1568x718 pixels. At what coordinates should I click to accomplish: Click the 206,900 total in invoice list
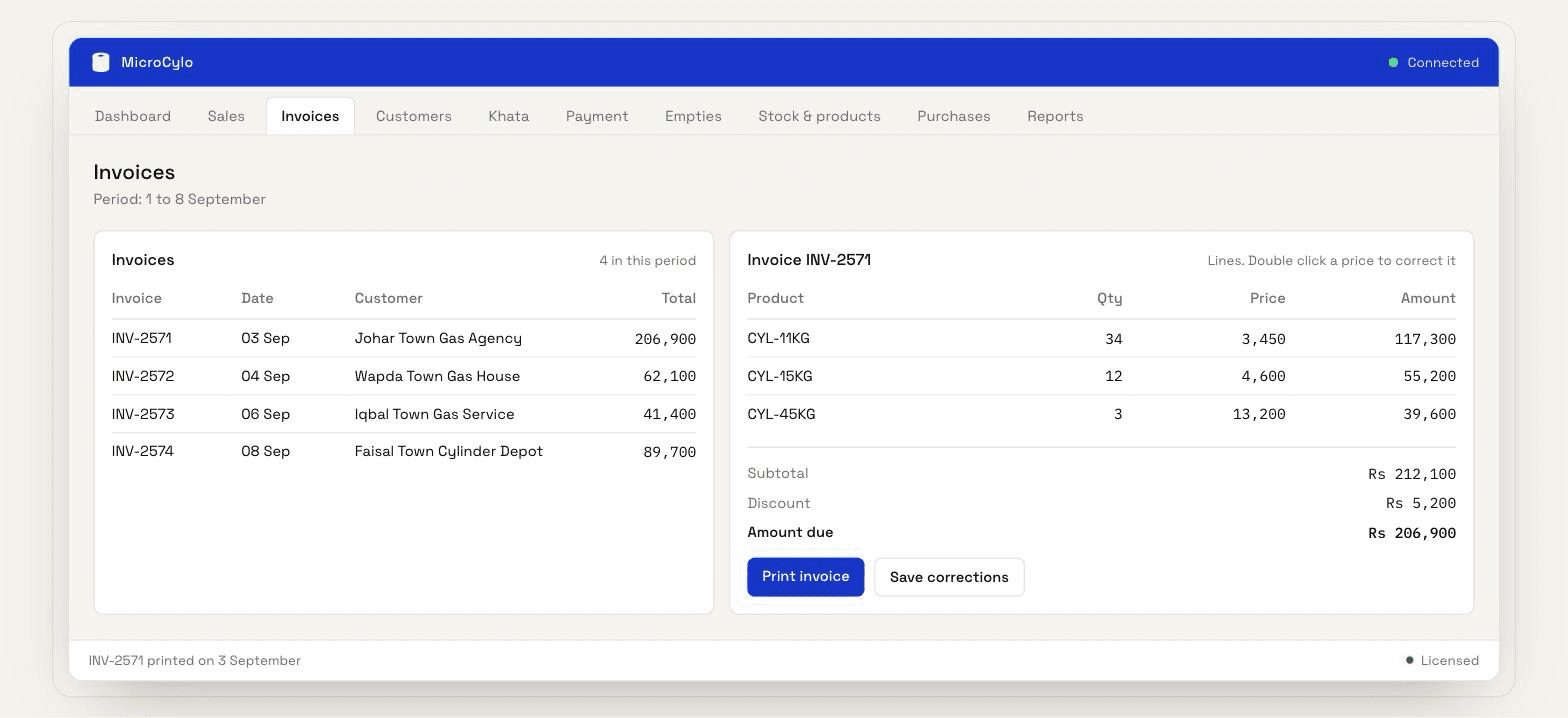click(665, 339)
